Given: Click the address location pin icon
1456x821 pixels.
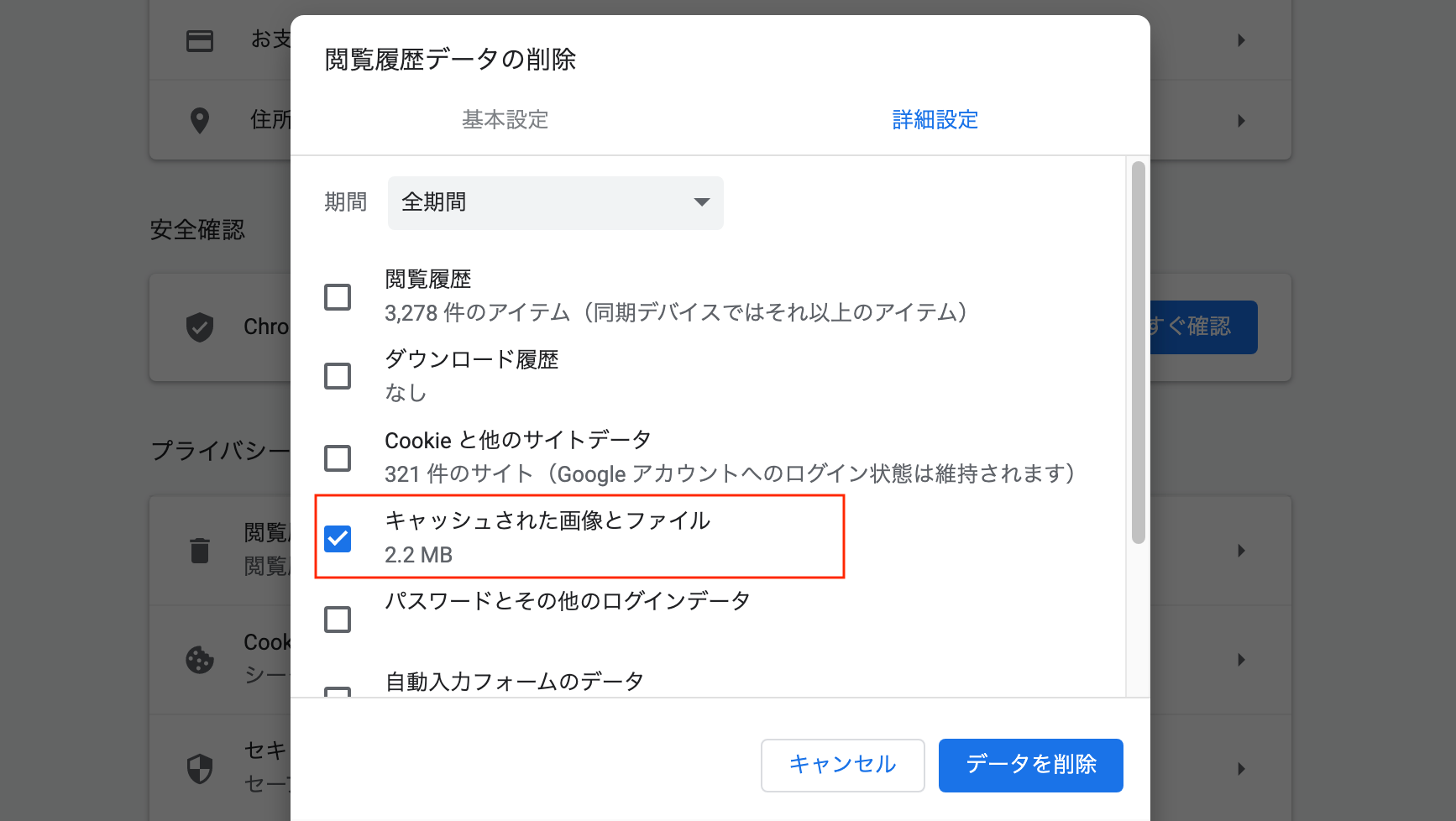Looking at the screenshot, I should [x=200, y=120].
